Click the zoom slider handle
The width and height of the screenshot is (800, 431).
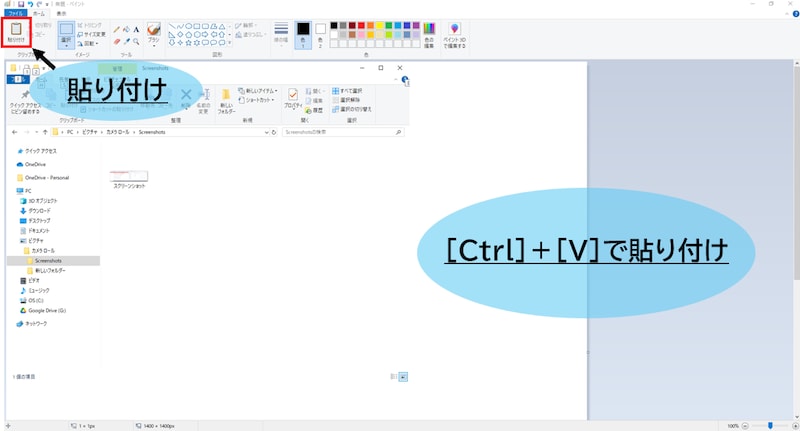click(770, 426)
